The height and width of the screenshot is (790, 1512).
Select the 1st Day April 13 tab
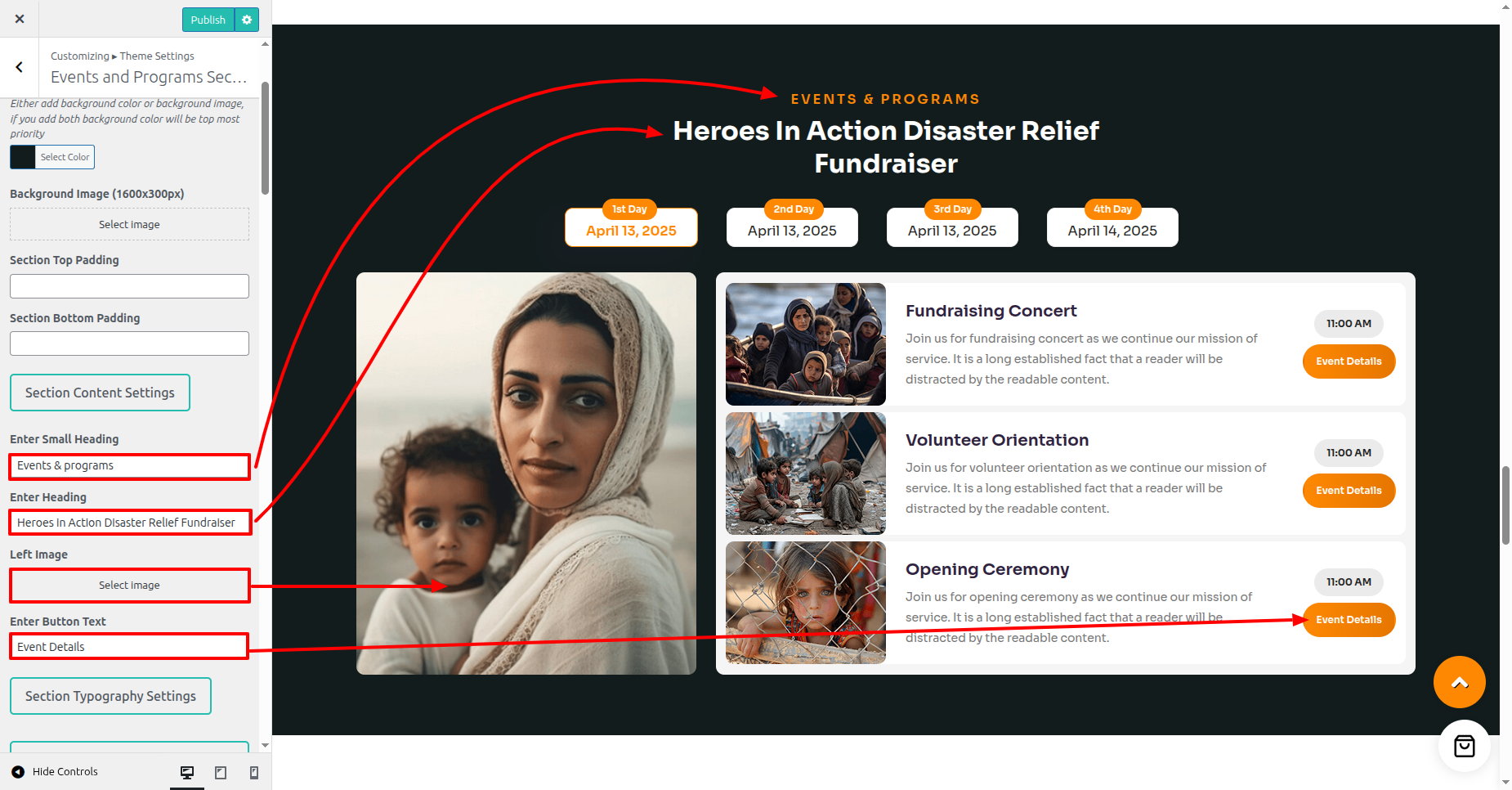click(x=631, y=225)
